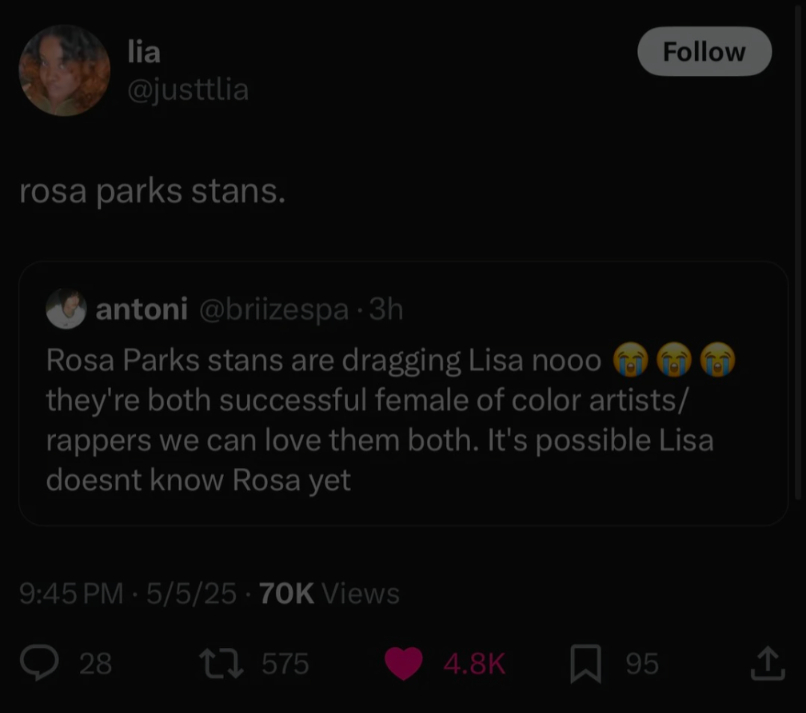Click the 4.8K likes count

[x=474, y=664]
